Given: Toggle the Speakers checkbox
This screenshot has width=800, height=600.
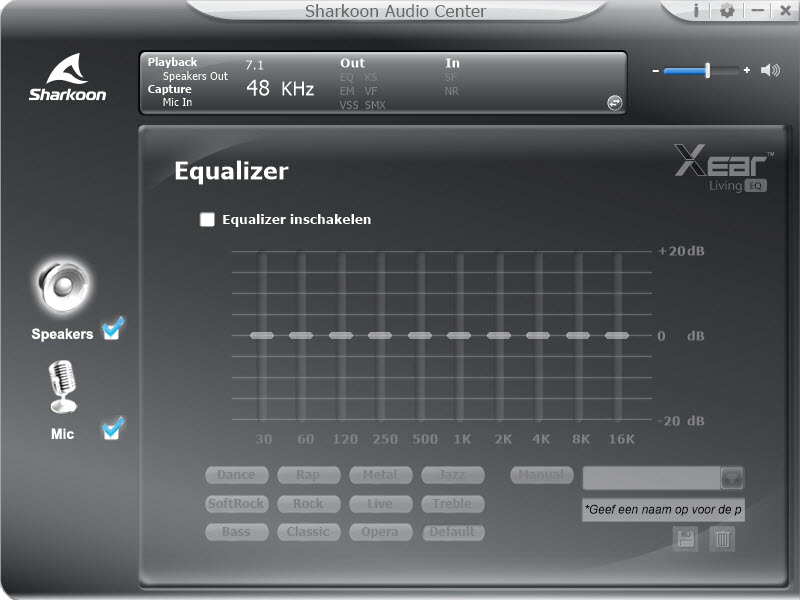Looking at the screenshot, I should (112, 329).
